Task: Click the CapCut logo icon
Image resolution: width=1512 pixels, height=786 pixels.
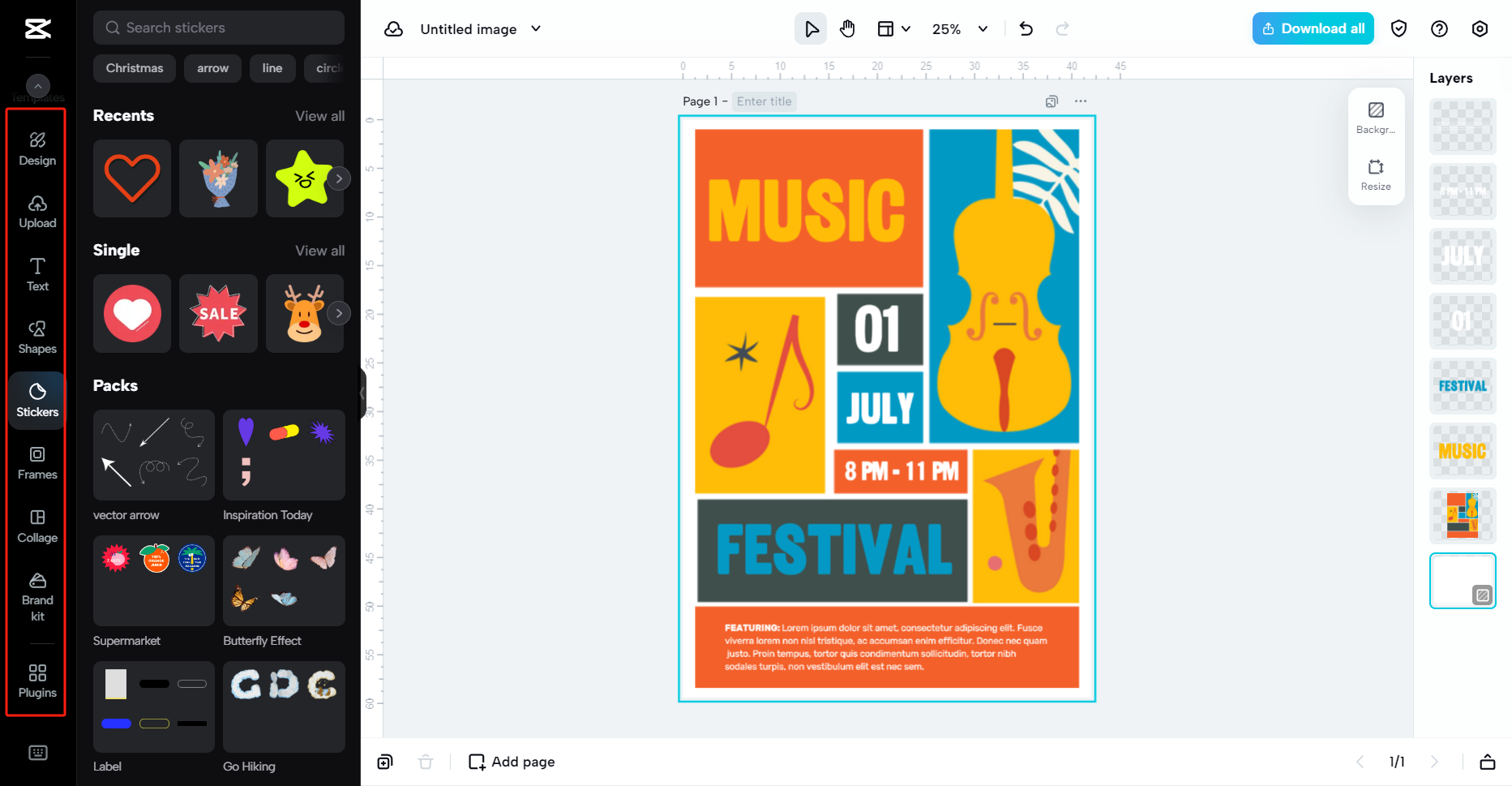Action: [37, 29]
